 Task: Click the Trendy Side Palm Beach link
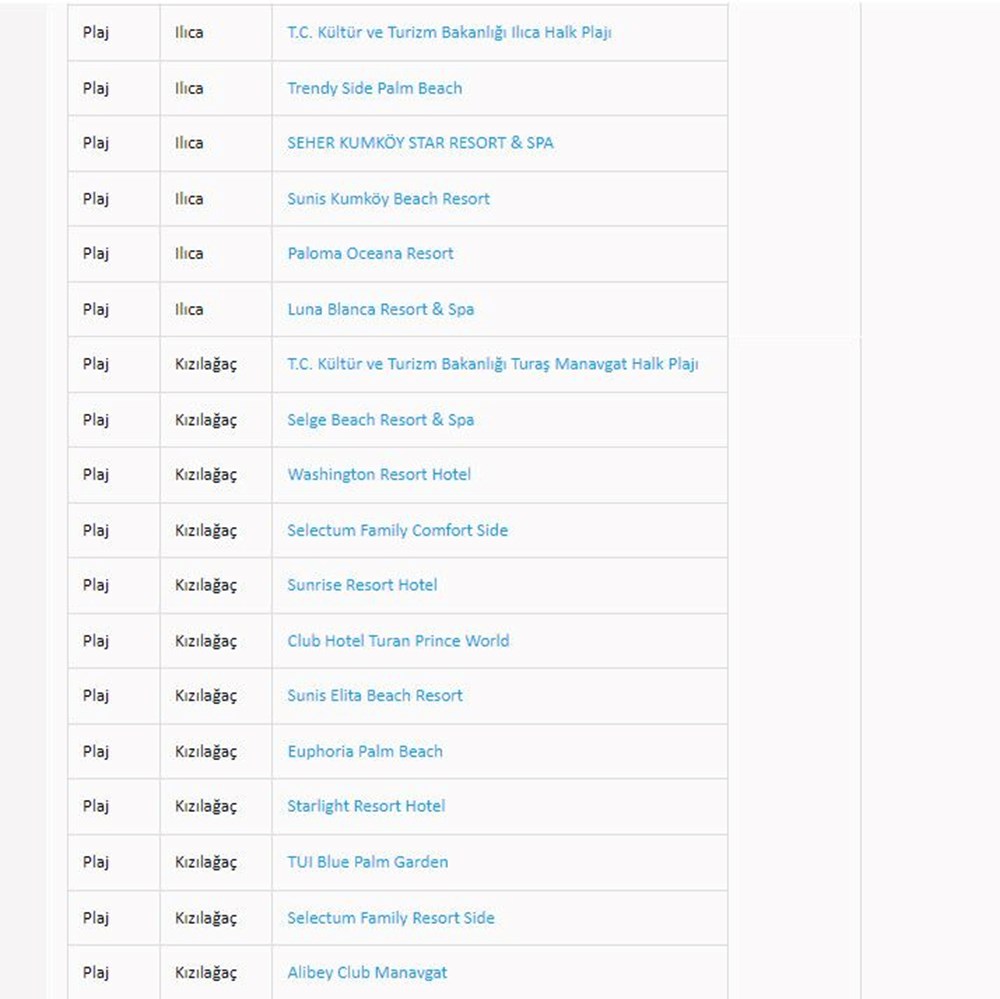[374, 88]
